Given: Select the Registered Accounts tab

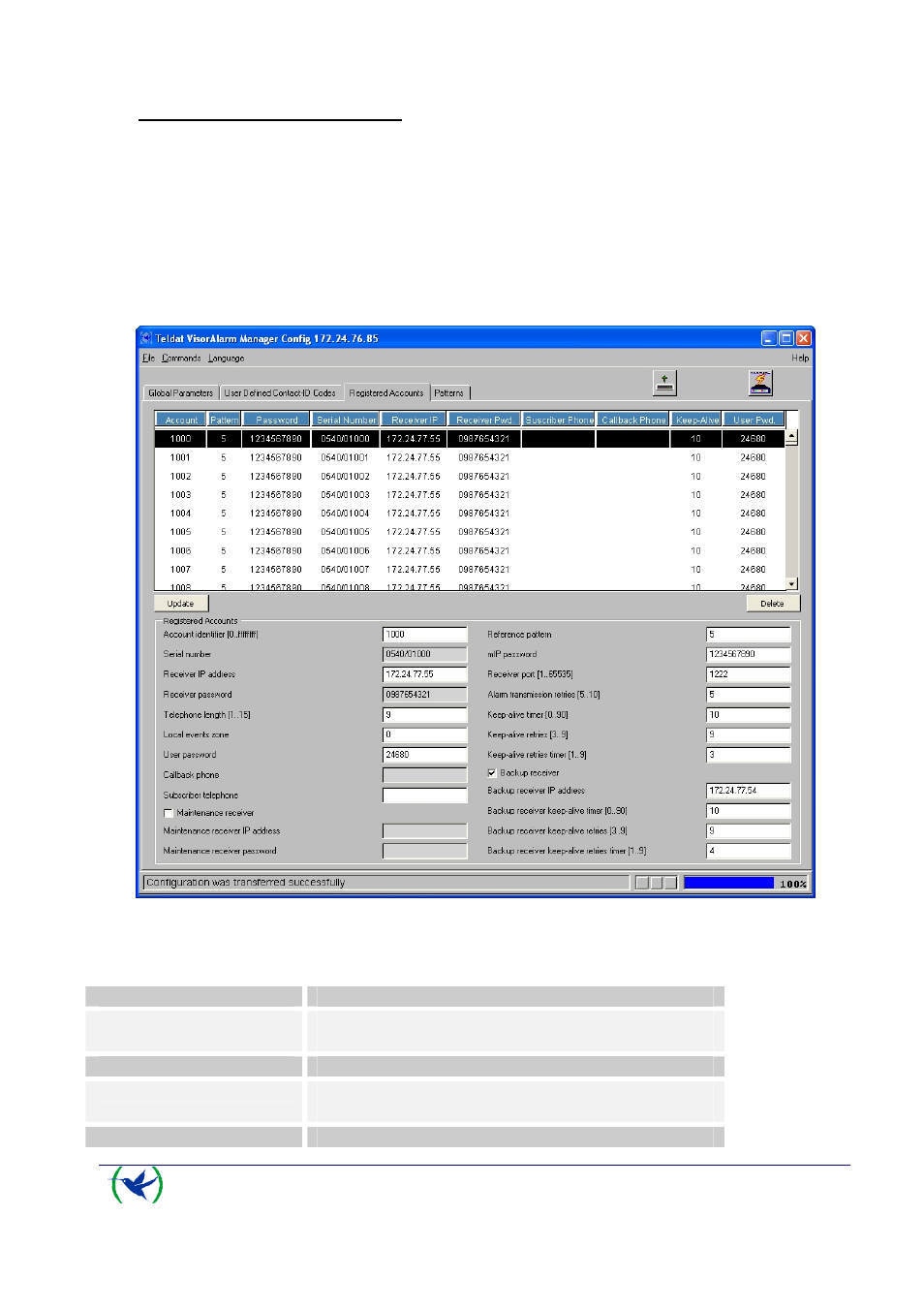Looking at the screenshot, I should (x=386, y=392).
